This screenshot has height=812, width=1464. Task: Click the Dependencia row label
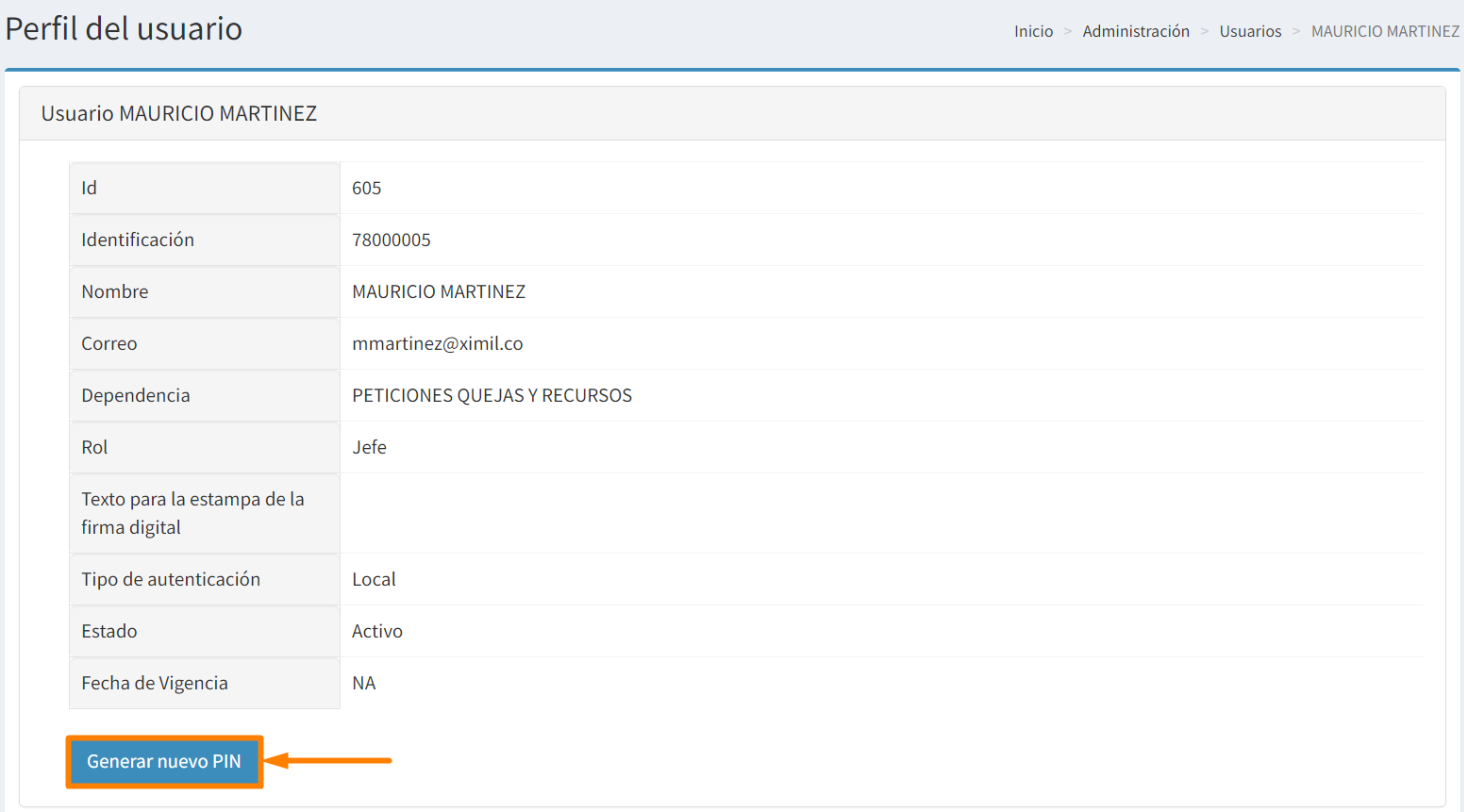pyautogui.click(x=135, y=395)
